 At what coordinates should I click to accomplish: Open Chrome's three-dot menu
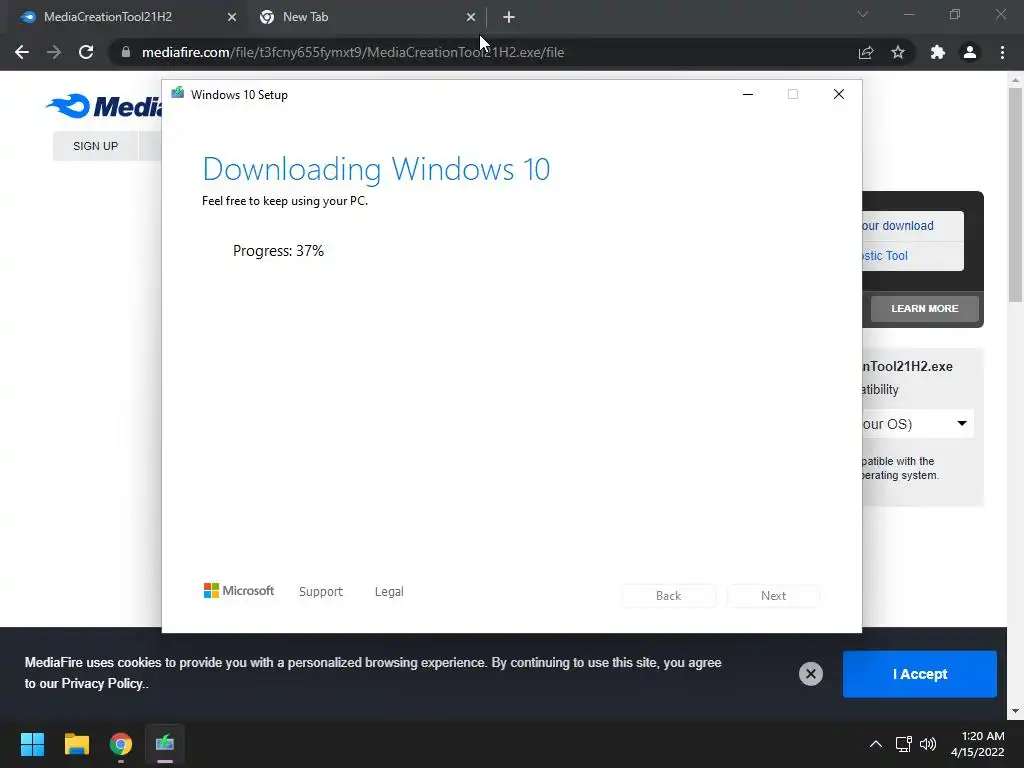[x=1002, y=52]
